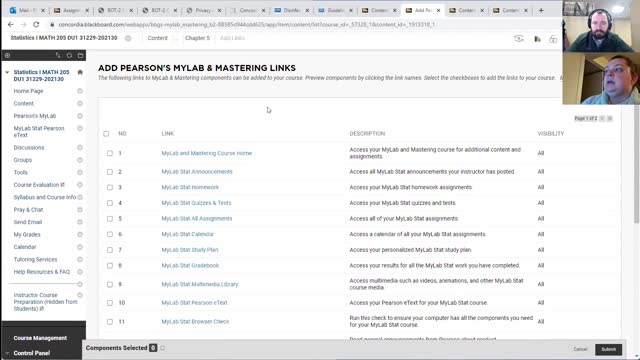Refresh the course menu
This screenshot has width=640, height=360.
pyautogui.click(x=69, y=55)
